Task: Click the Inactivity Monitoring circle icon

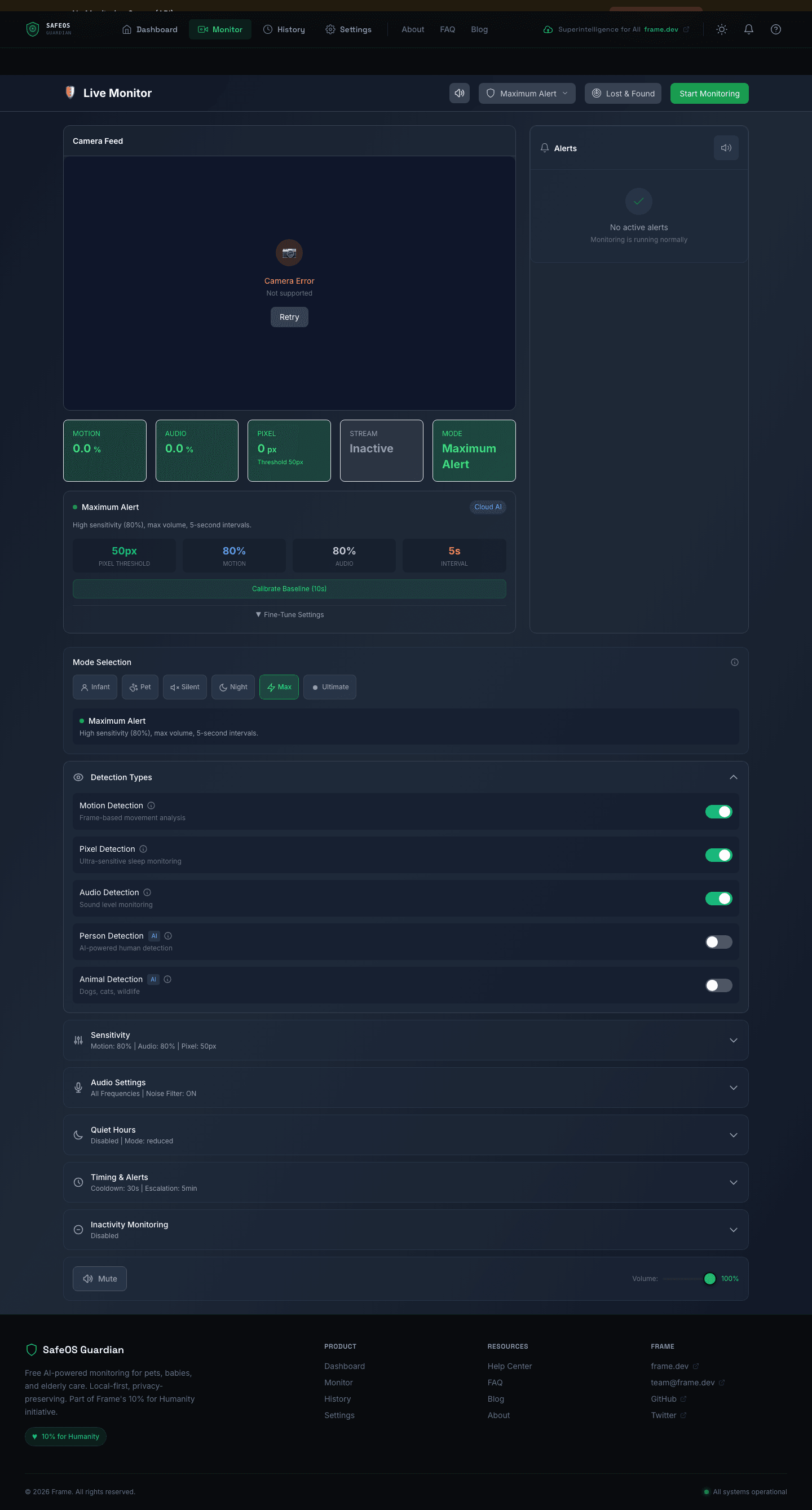Action: coord(78,1230)
